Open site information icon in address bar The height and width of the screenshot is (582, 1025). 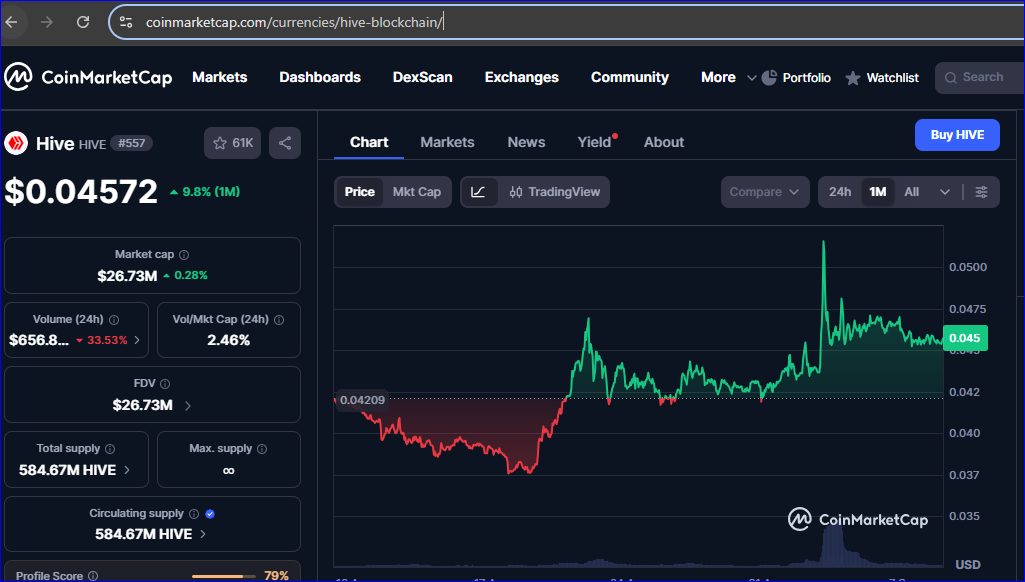tap(126, 22)
